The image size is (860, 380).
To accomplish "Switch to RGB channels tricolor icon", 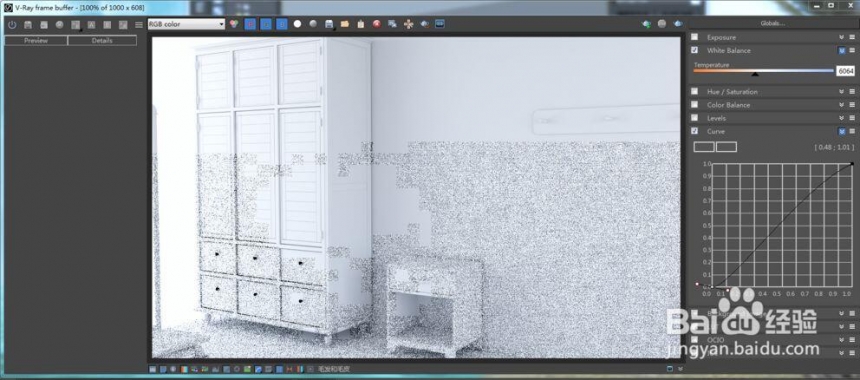I will (x=234, y=24).
